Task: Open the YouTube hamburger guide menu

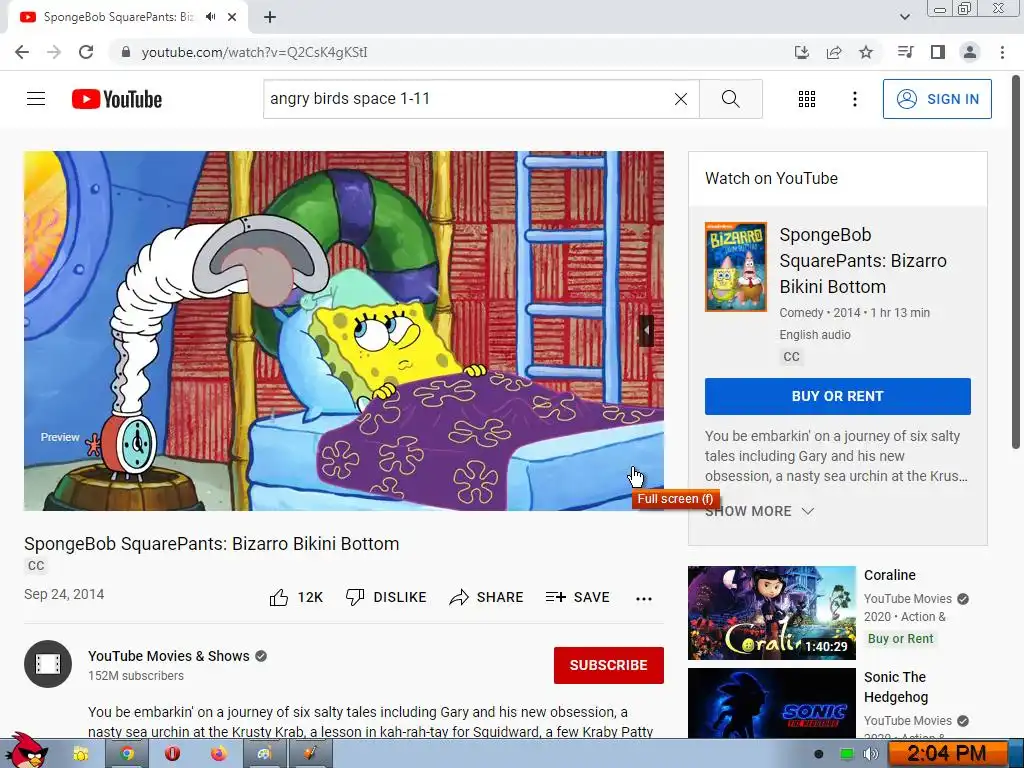Action: [36, 99]
